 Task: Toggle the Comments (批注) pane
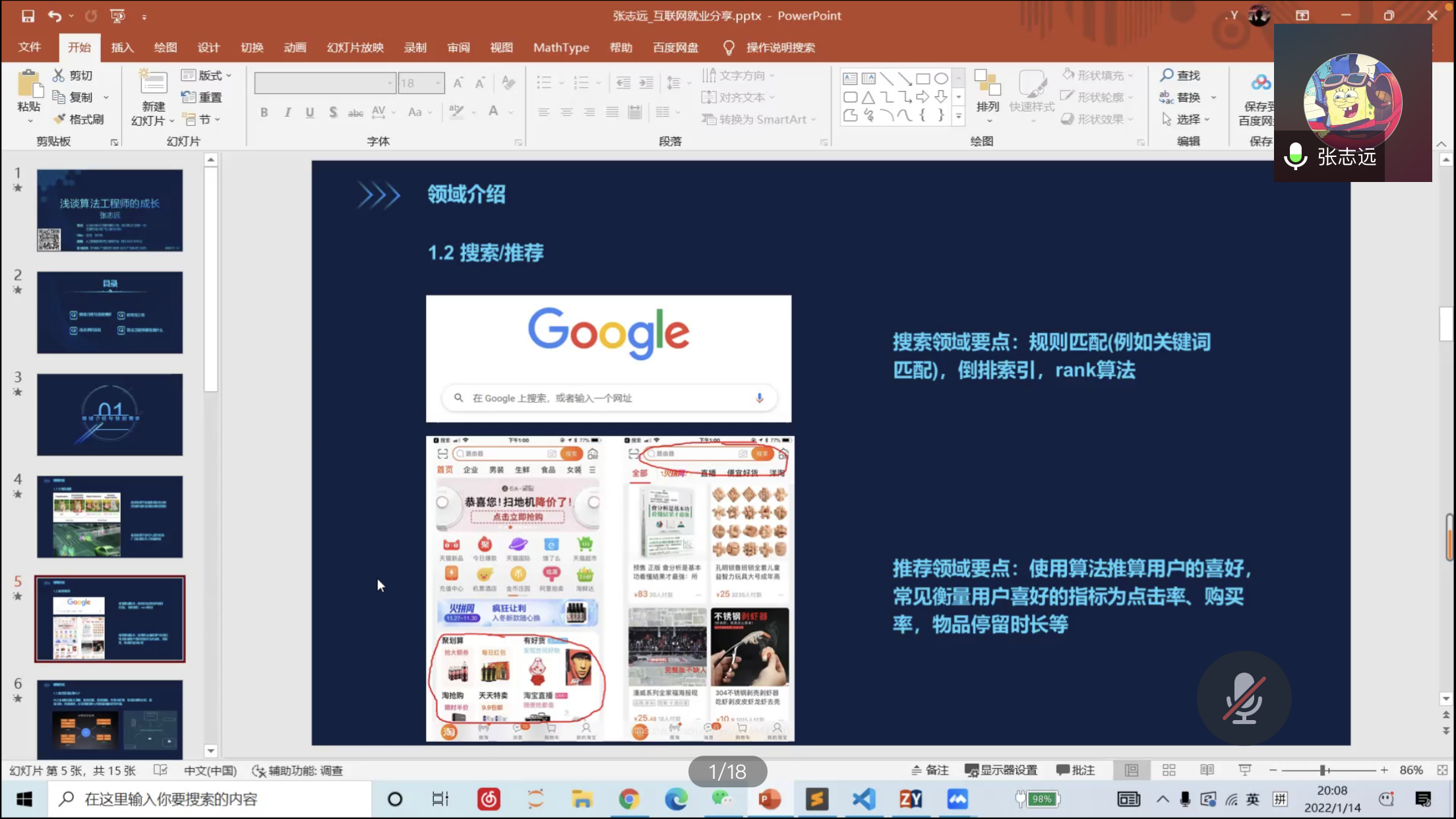point(1076,770)
